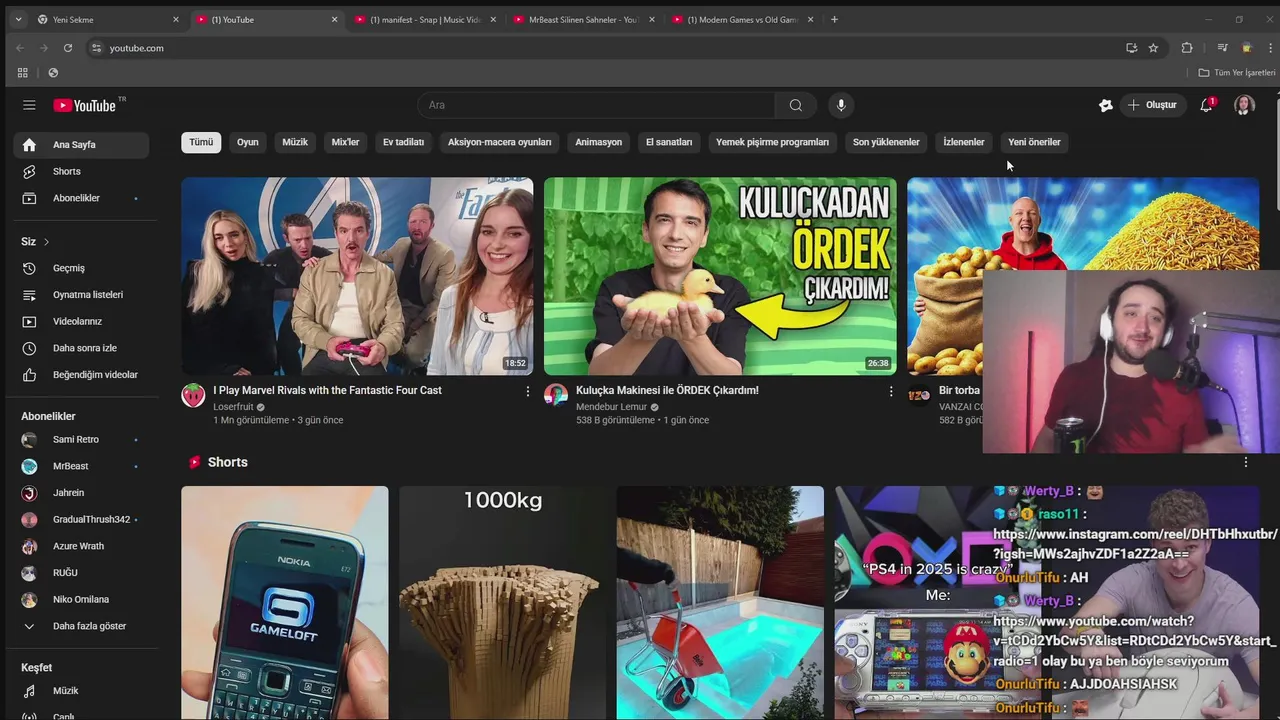Open I Play Marvel Rivals video title
The image size is (1280, 720).
(x=327, y=390)
